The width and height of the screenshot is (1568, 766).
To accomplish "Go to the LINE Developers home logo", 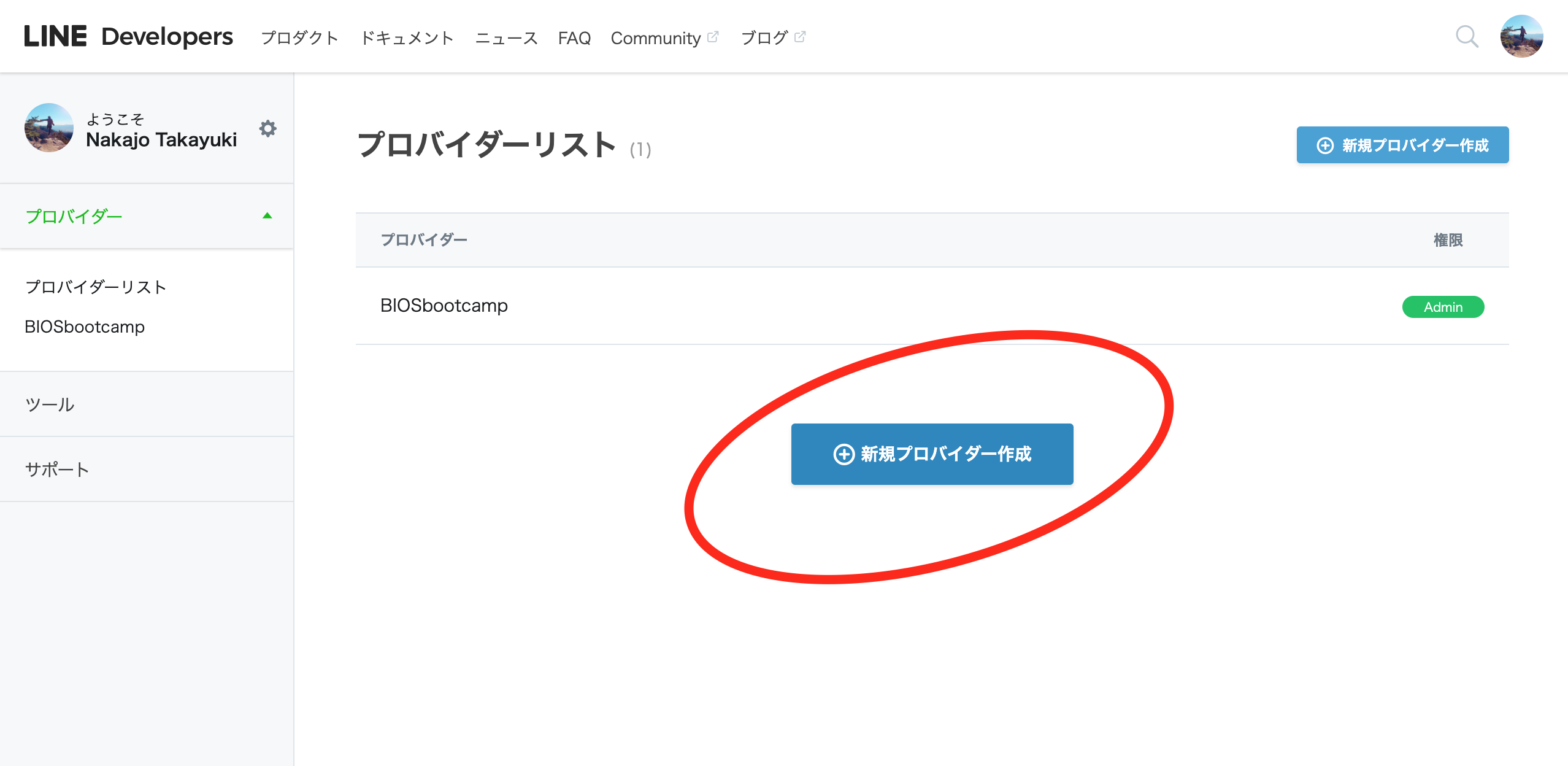I will pyautogui.click(x=128, y=37).
